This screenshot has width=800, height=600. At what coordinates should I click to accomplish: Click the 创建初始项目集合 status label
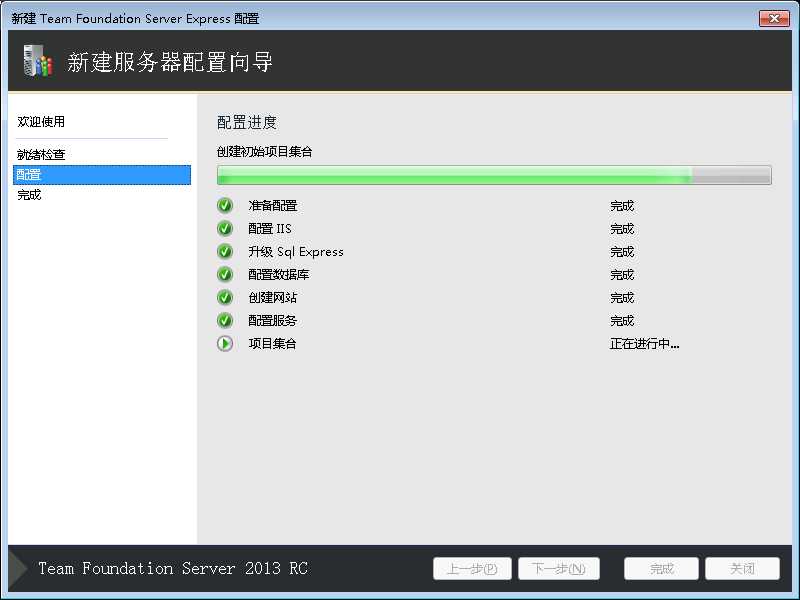[x=265, y=152]
